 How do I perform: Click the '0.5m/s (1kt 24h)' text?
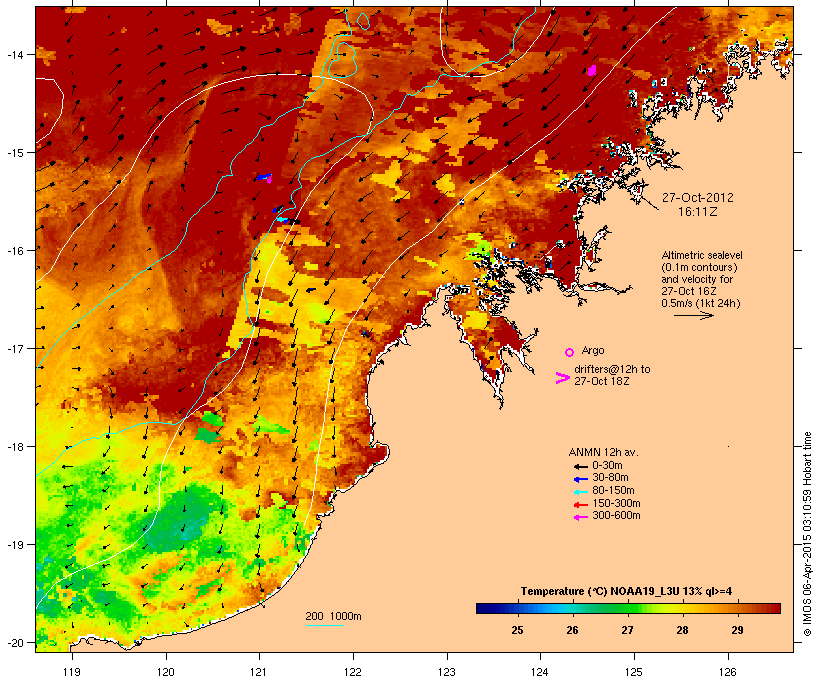[701, 303]
